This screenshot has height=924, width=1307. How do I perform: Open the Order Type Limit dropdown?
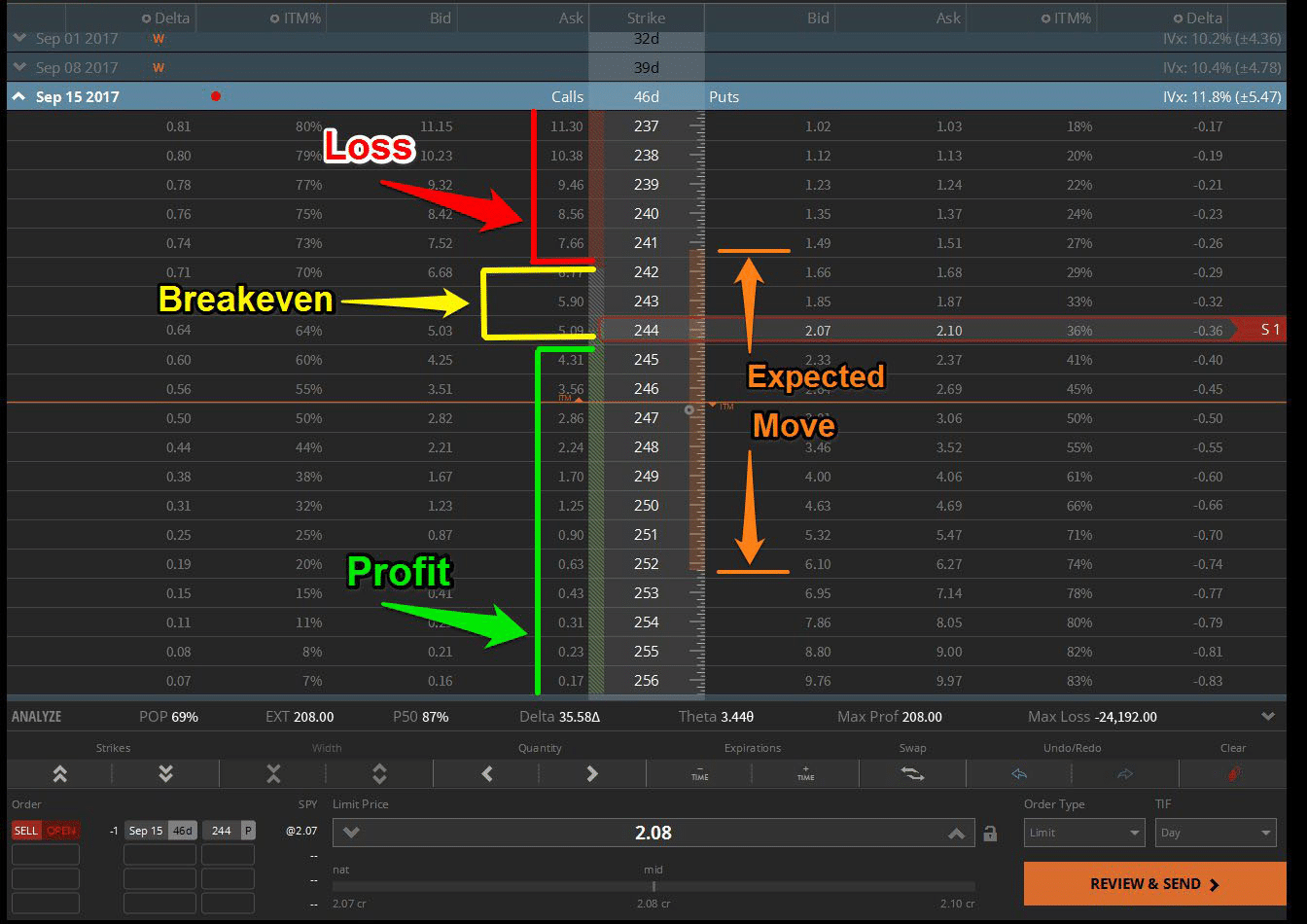[1083, 833]
